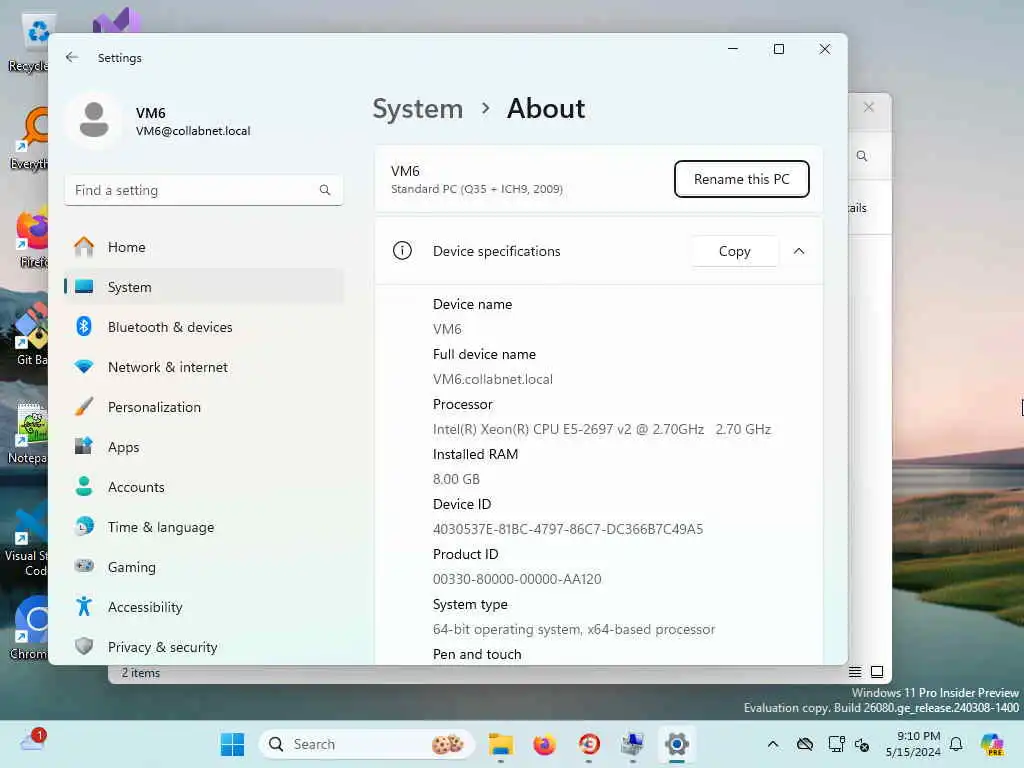Select the Intel Xeon processor value text
The image size is (1024, 768).
coord(601,429)
